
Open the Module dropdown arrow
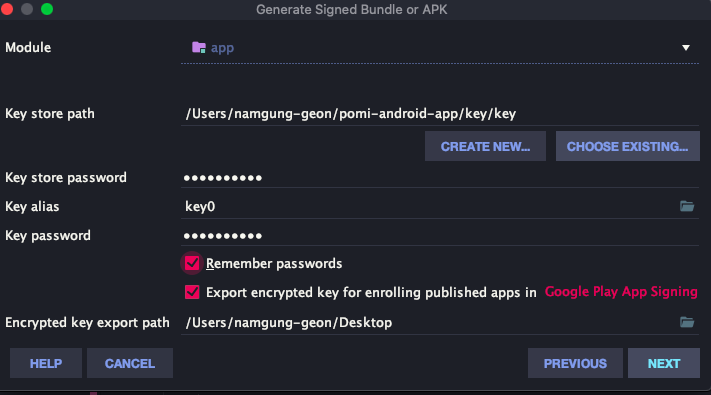click(686, 48)
